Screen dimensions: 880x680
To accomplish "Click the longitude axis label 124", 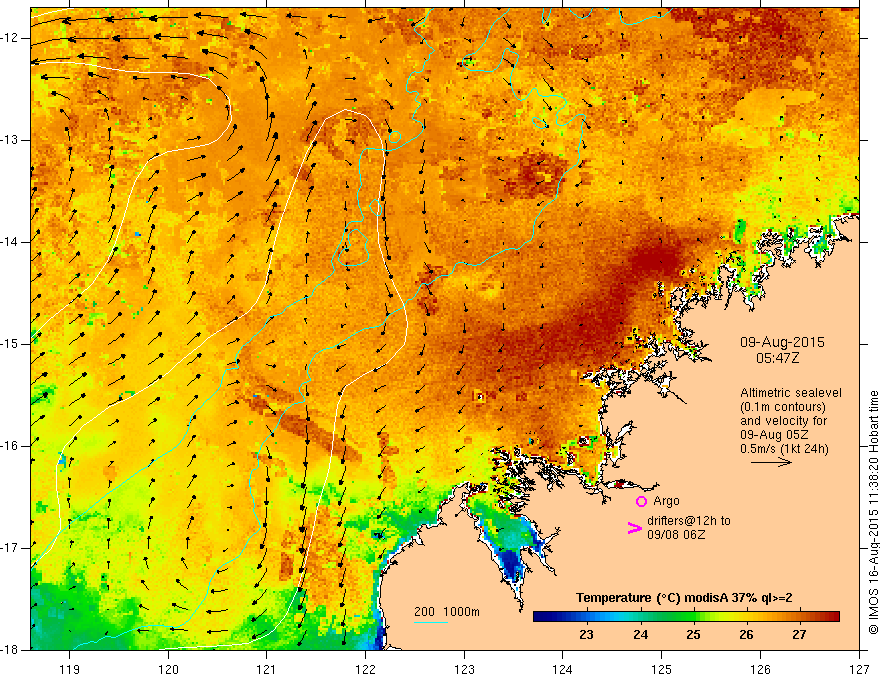I will tap(563, 669).
